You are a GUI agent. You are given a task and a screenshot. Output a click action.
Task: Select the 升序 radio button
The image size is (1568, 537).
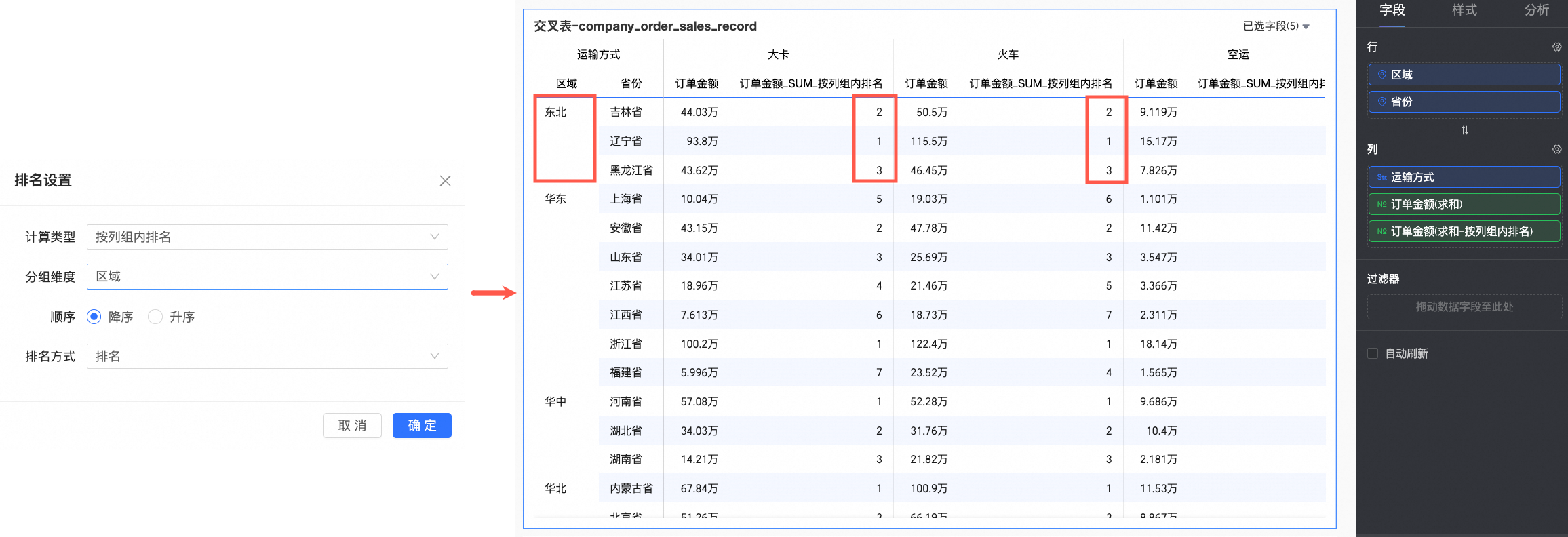[x=155, y=317]
